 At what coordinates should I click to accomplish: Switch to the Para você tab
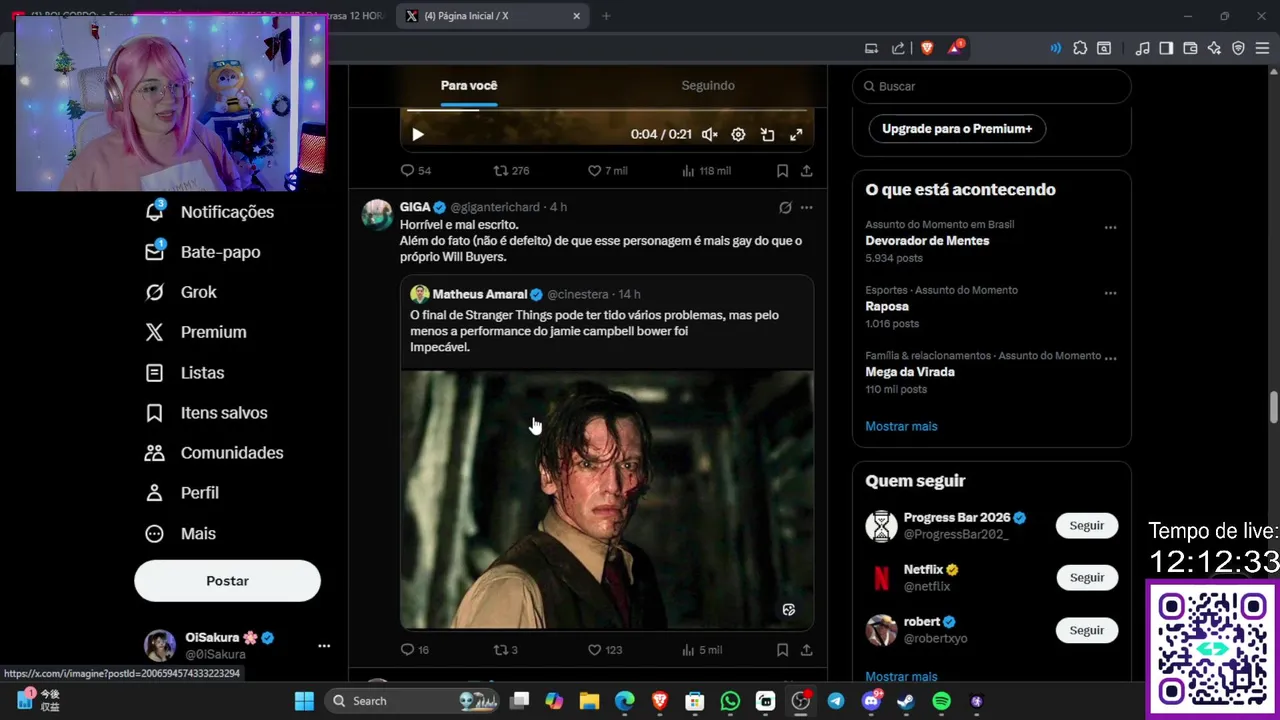pos(469,86)
